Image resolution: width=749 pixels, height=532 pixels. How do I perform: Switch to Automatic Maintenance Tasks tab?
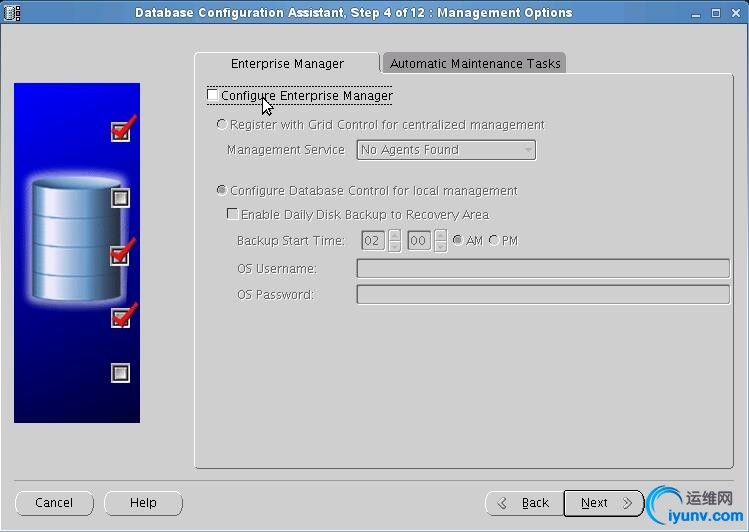pyautogui.click(x=475, y=63)
